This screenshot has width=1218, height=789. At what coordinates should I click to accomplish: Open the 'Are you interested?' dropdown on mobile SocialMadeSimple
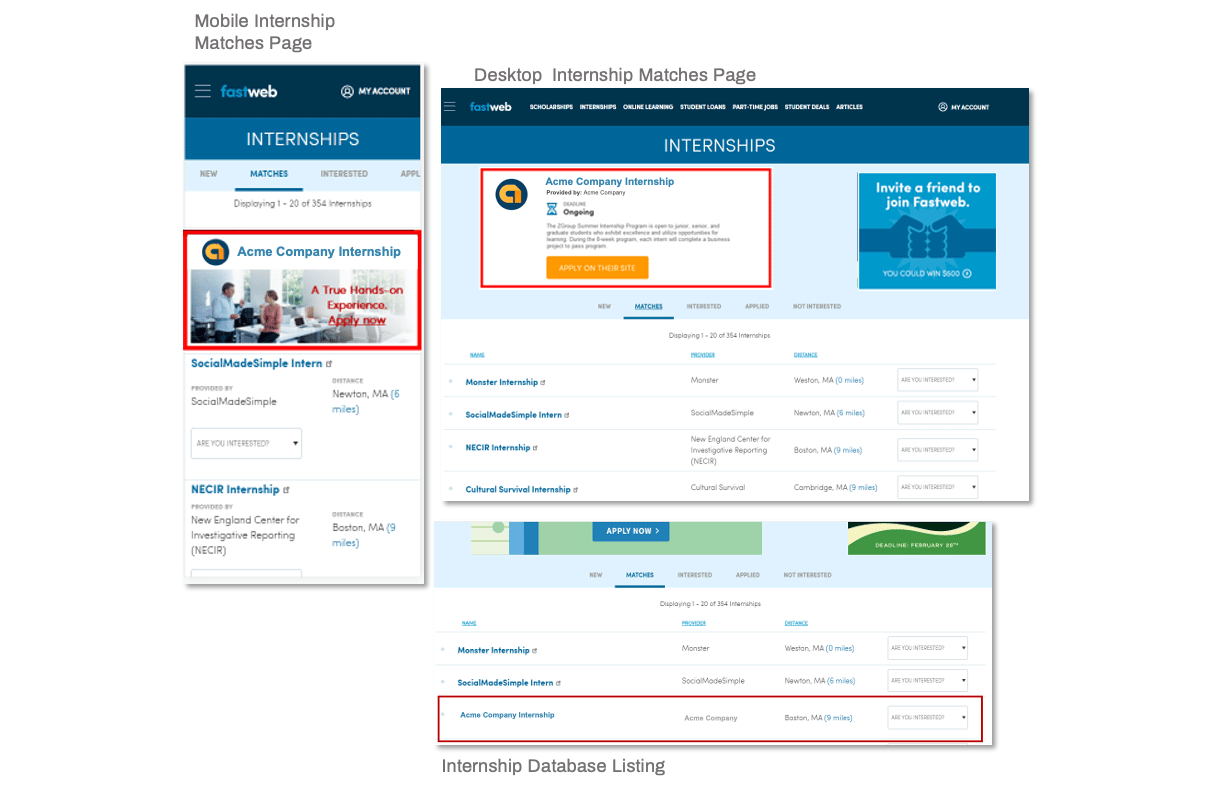point(246,443)
